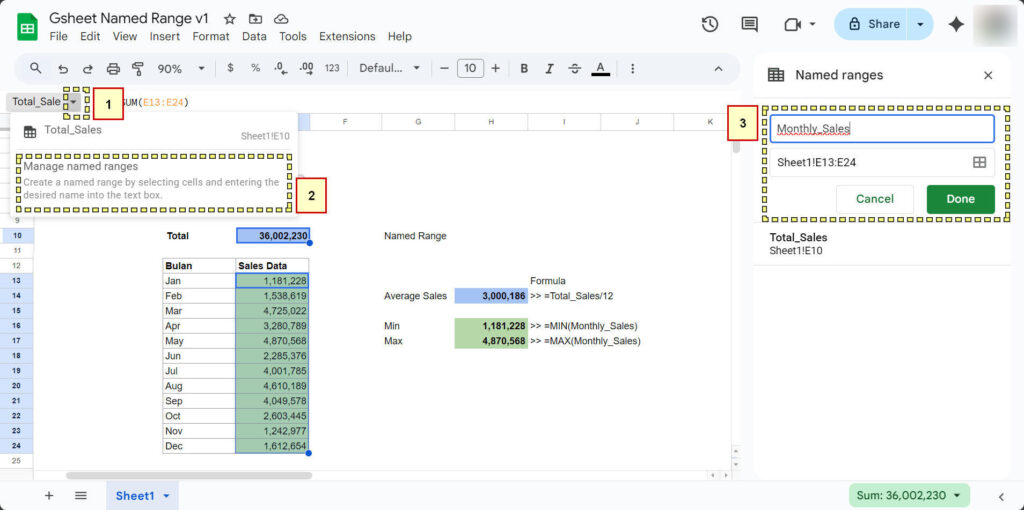Start a meeting with the camera icon
This screenshot has width=1024, height=510.
tap(792, 24)
